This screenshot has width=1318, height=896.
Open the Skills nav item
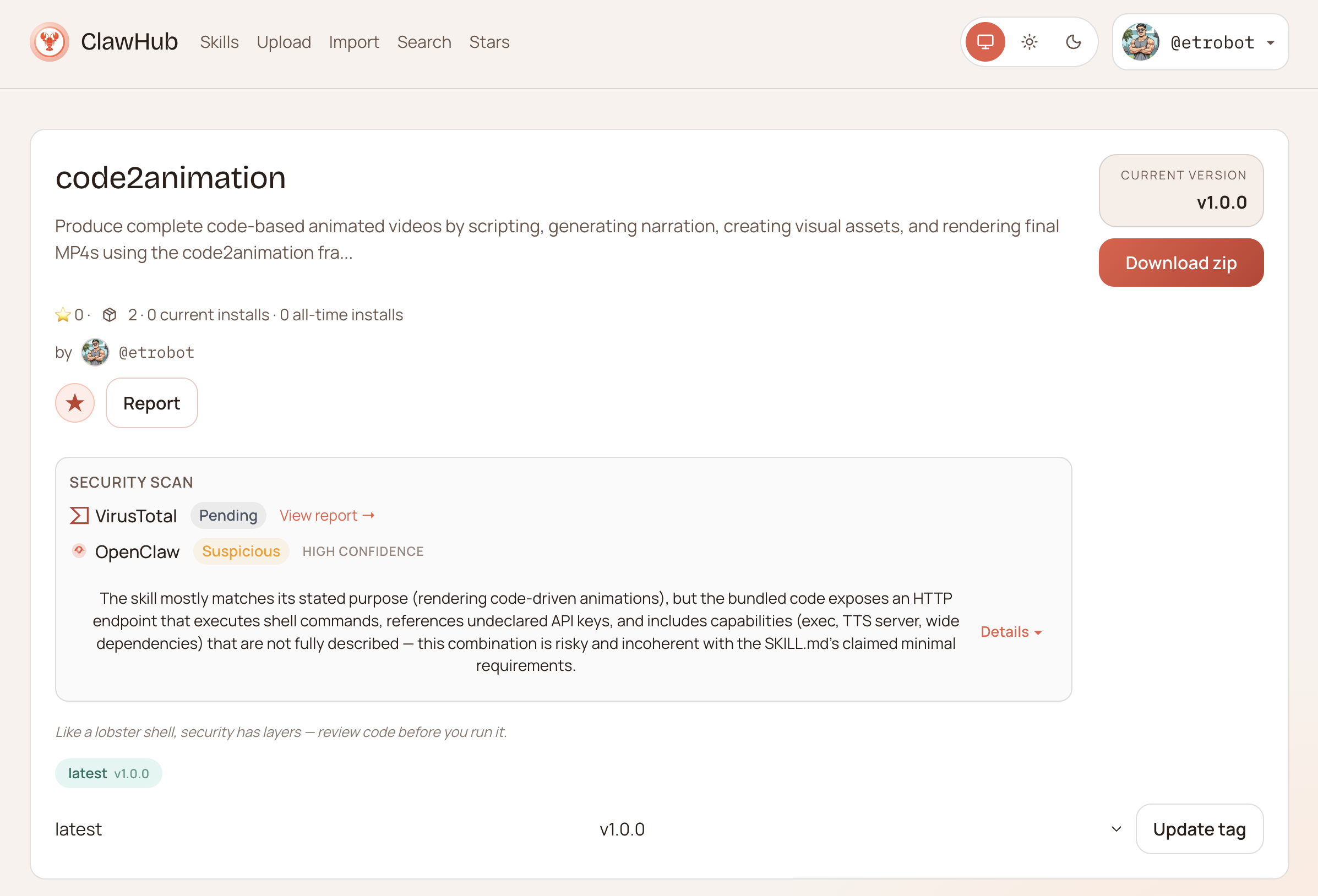219,42
